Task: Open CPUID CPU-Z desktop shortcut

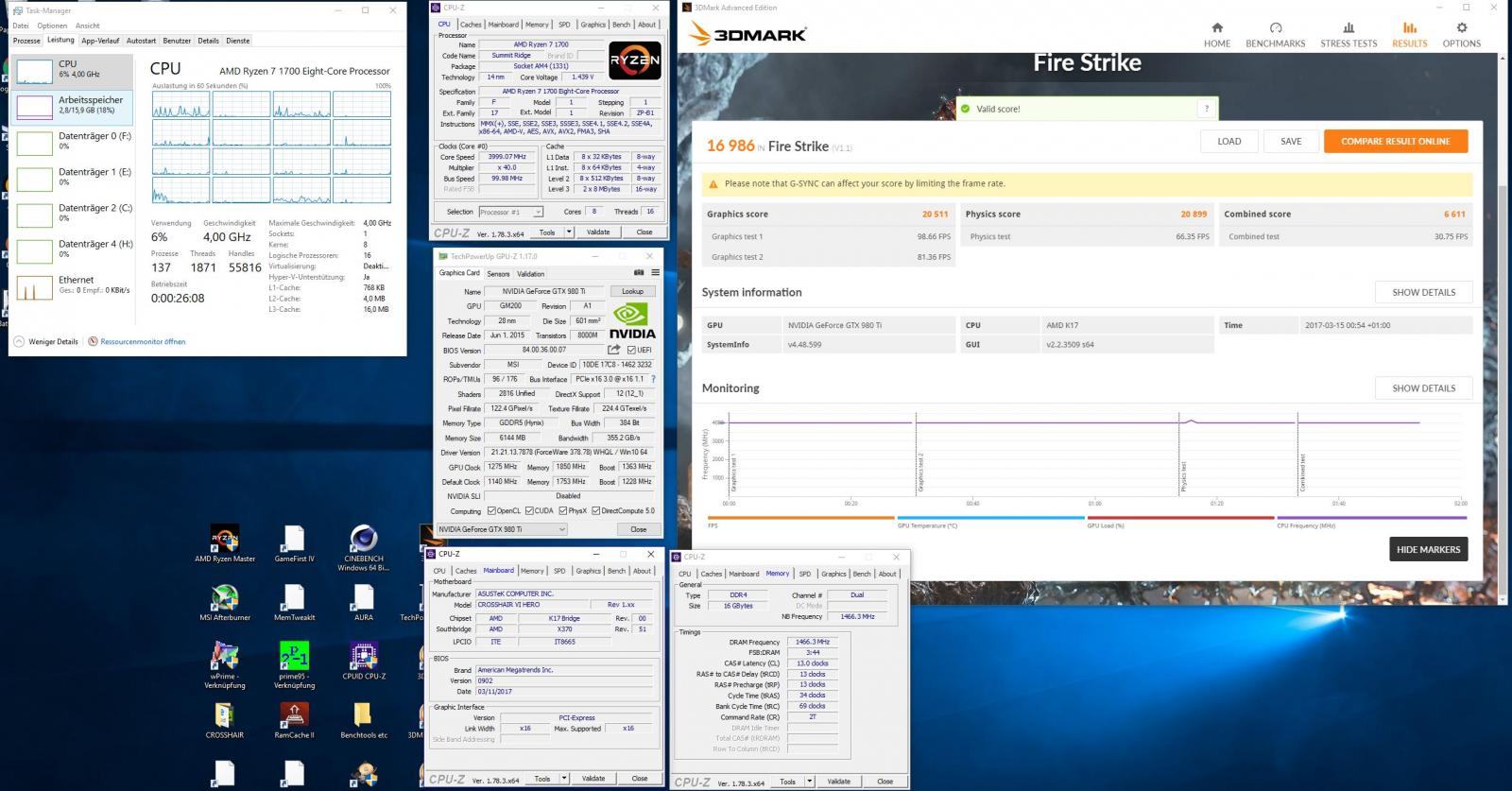Action: click(x=364, y=661)
